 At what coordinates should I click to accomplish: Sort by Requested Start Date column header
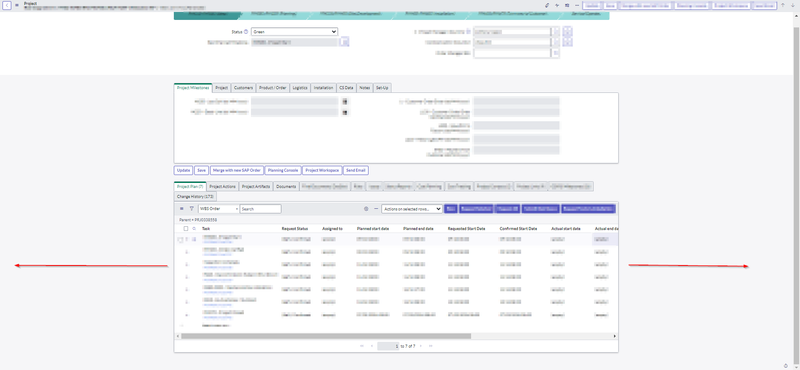466,229
